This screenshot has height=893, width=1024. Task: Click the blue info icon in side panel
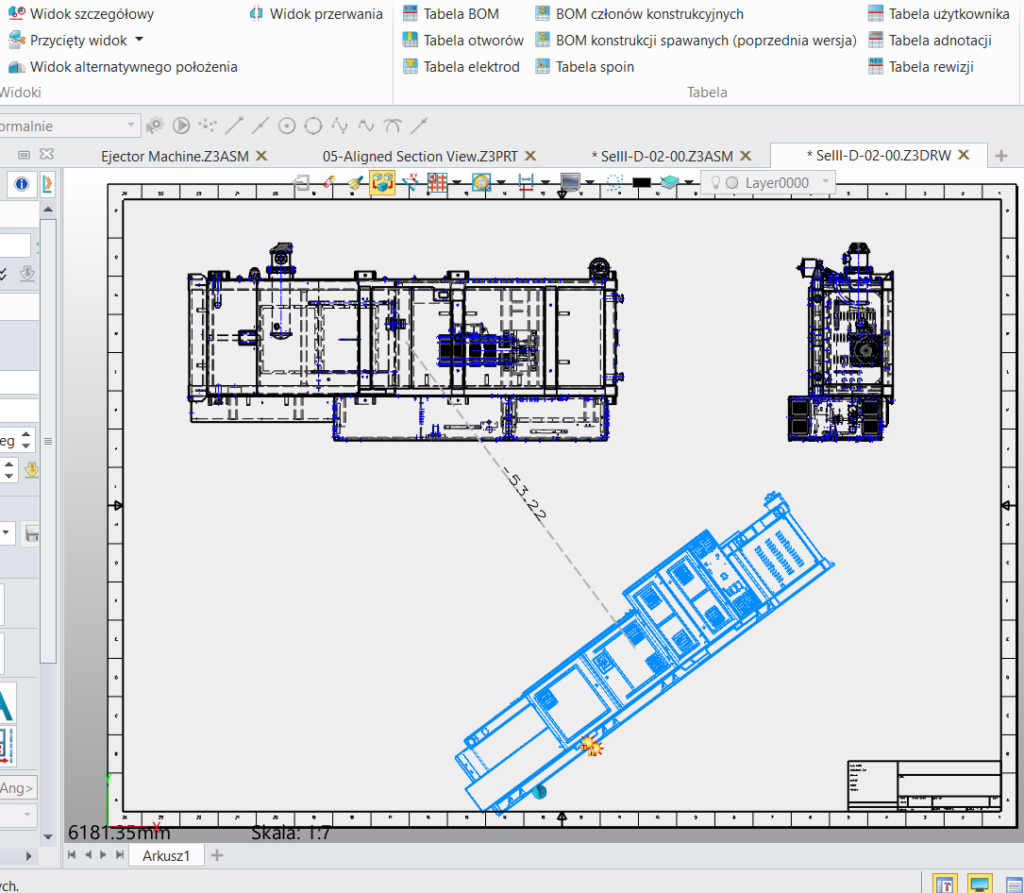coord(20,184)
